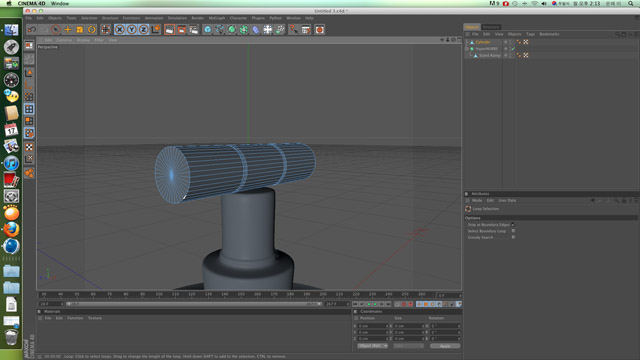The width and height of the screenshot is (640, 360).
Task: Collapse the HyperNURBS hierarchy
Action: [467, 49]
